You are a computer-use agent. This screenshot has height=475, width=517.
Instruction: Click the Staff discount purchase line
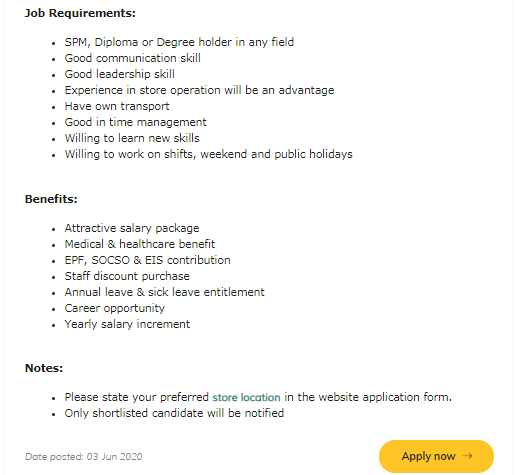pos(127,276)
